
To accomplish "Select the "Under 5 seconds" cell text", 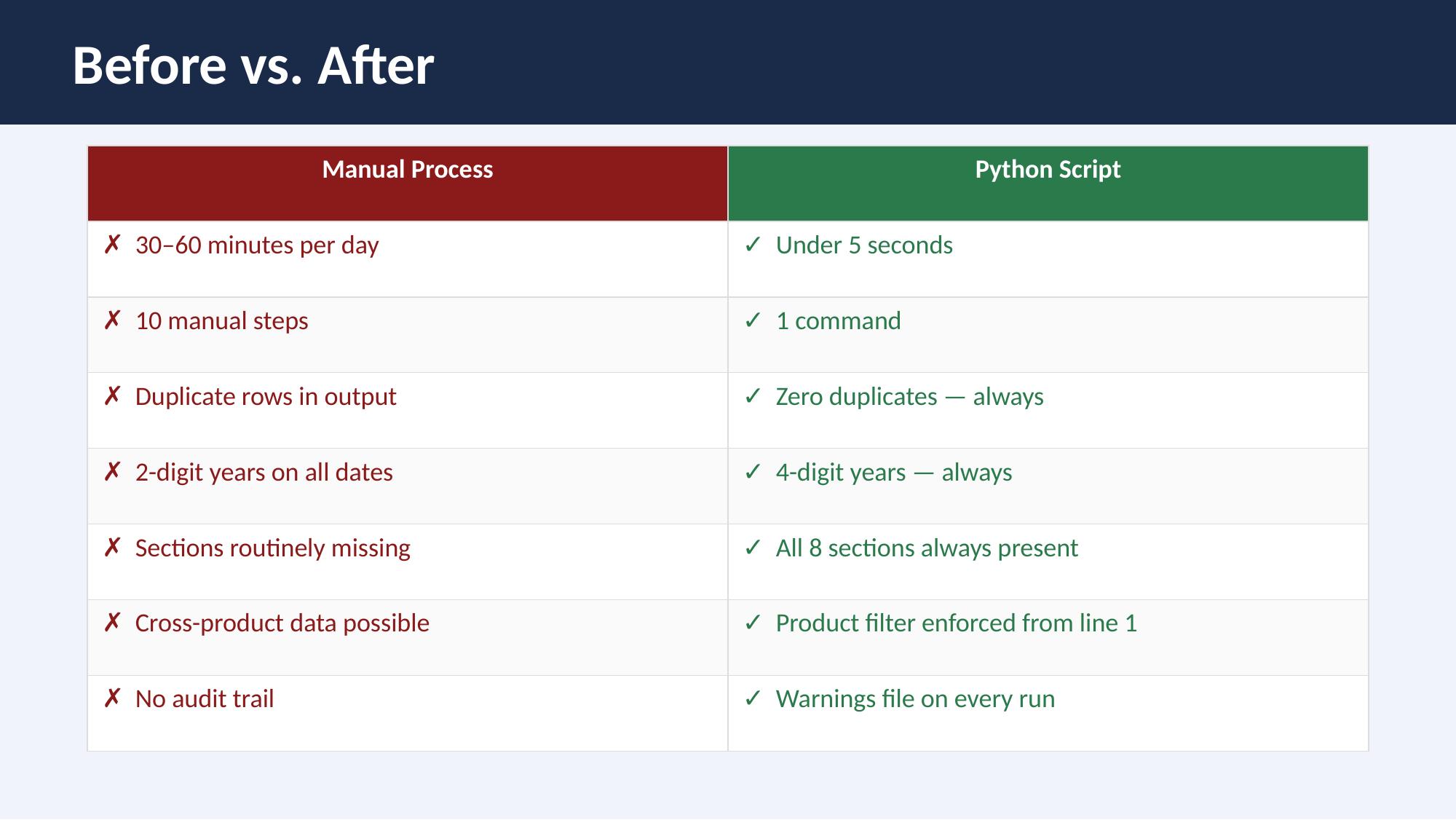I will tap(863, 245).
